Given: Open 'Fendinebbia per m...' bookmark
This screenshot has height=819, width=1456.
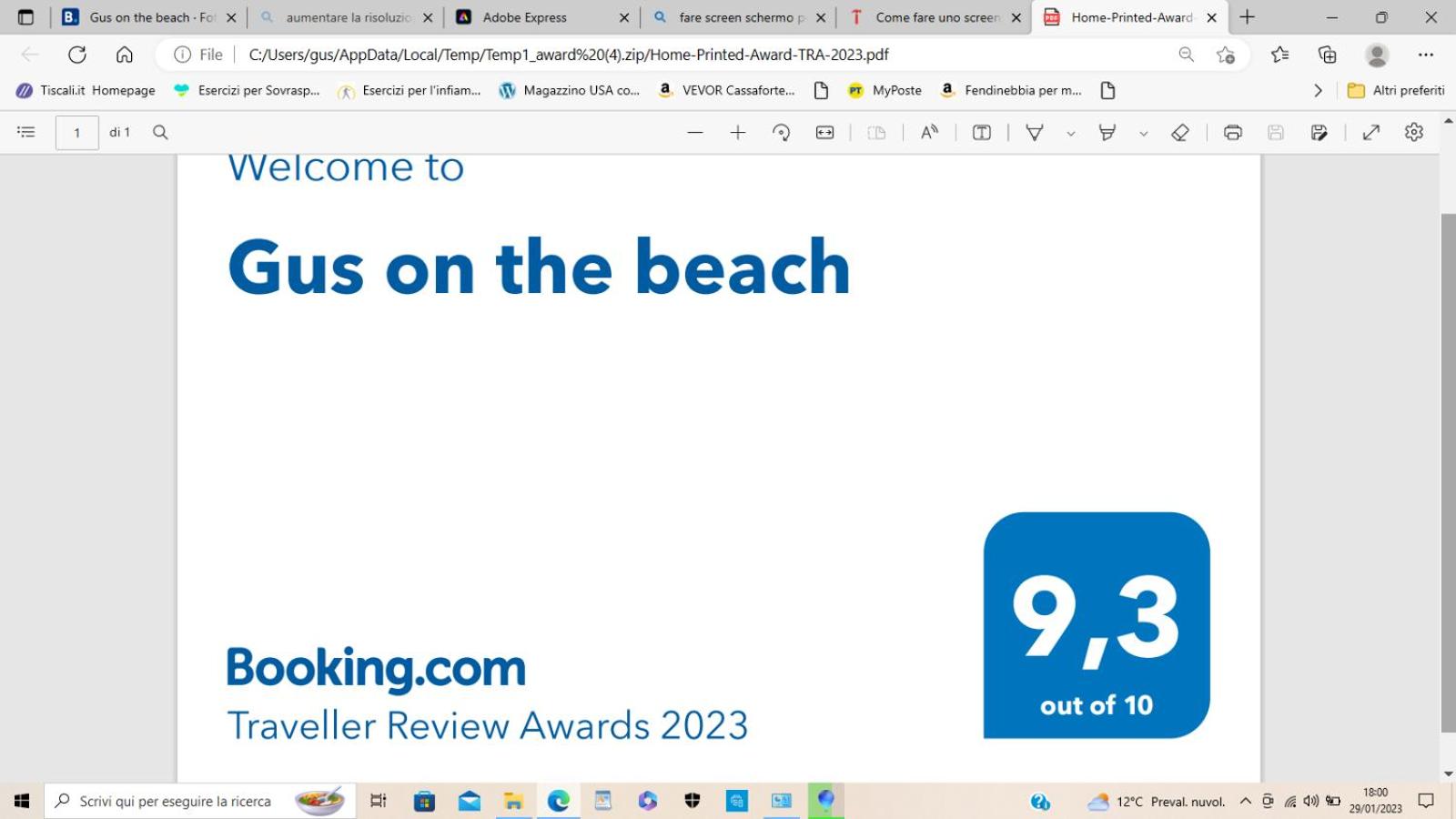Looking at the screenshot, I should click(x=1011, y=90).
